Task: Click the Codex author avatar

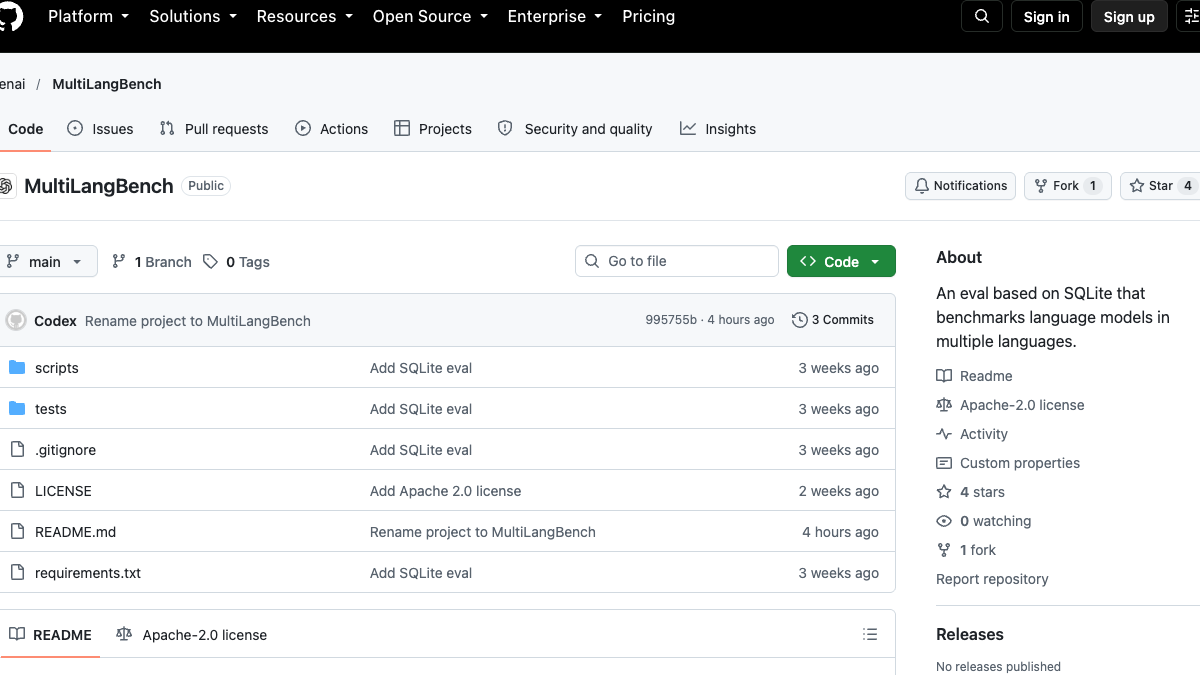Action: coord(16,320)
